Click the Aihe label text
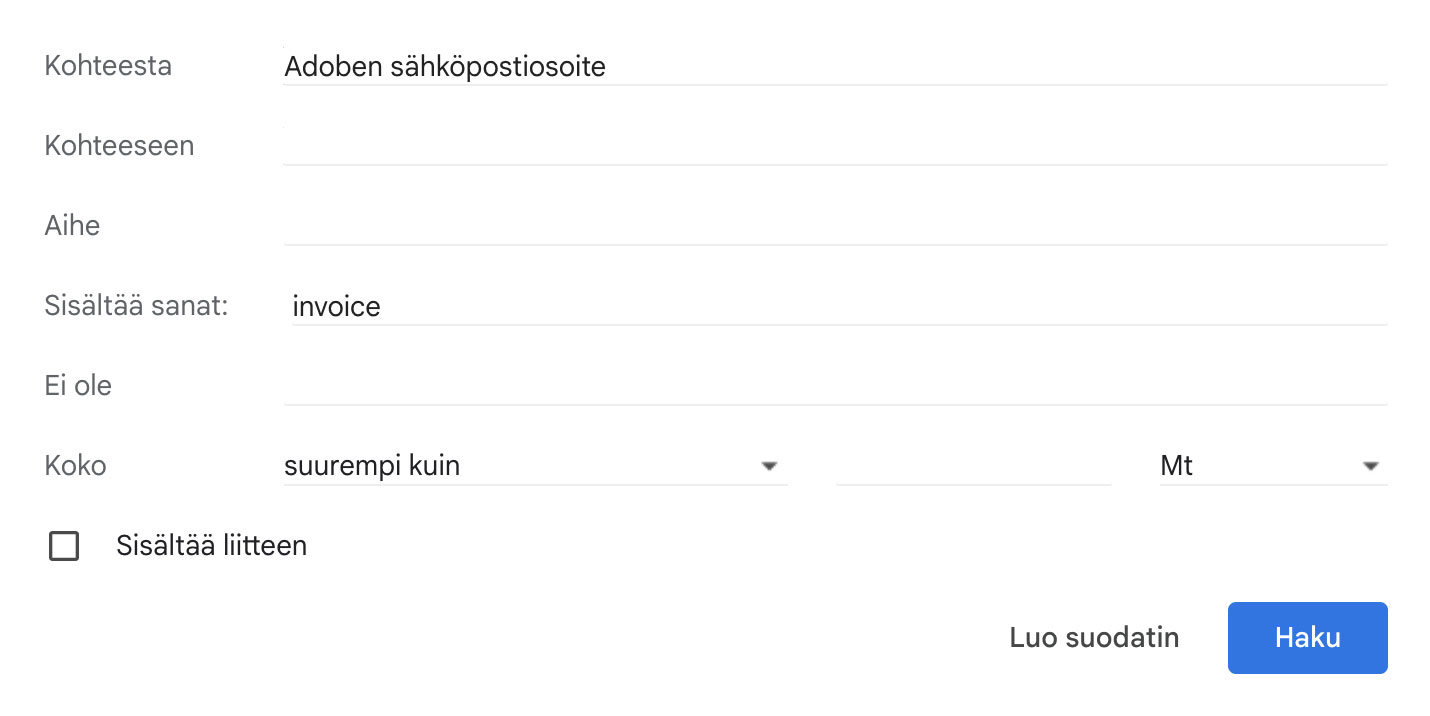1430x716 pixels. tap(72, 226)
